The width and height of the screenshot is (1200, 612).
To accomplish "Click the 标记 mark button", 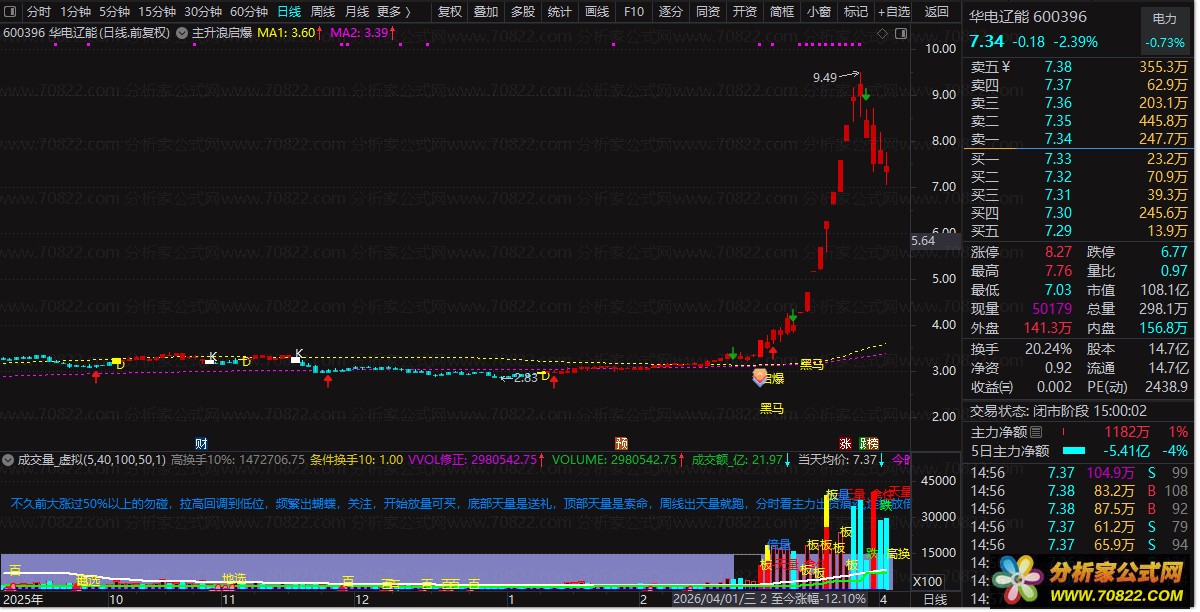I will point(856,12).
